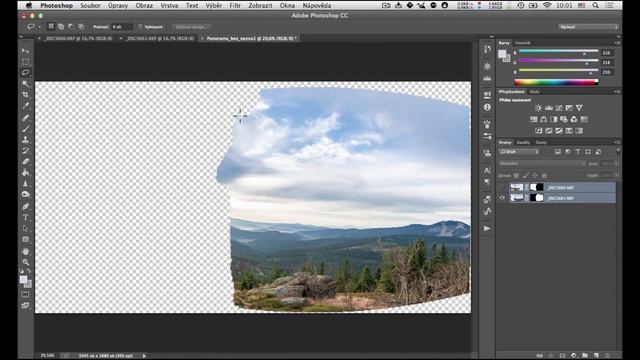Image resolution: width=640 pixels, height=360 pixels.
Task: Open the layer filter type dropdown
Action: pyautogui.click(x=519, y=152)
